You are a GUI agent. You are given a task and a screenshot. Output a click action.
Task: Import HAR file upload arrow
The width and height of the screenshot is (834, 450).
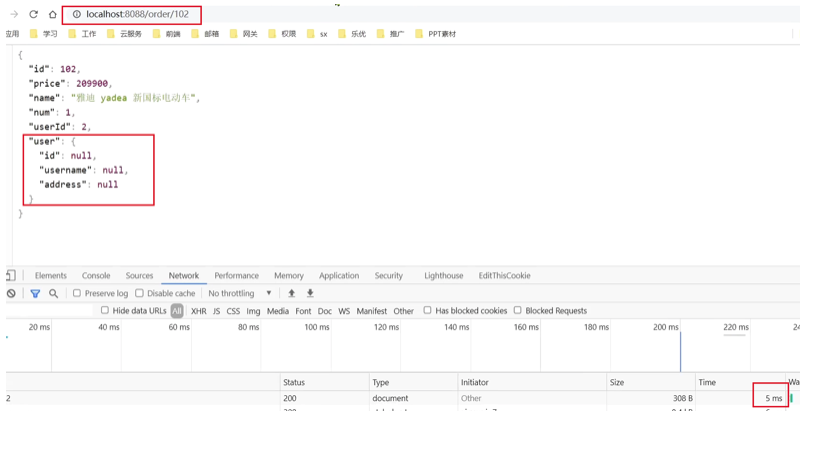[x=291, y=293]
